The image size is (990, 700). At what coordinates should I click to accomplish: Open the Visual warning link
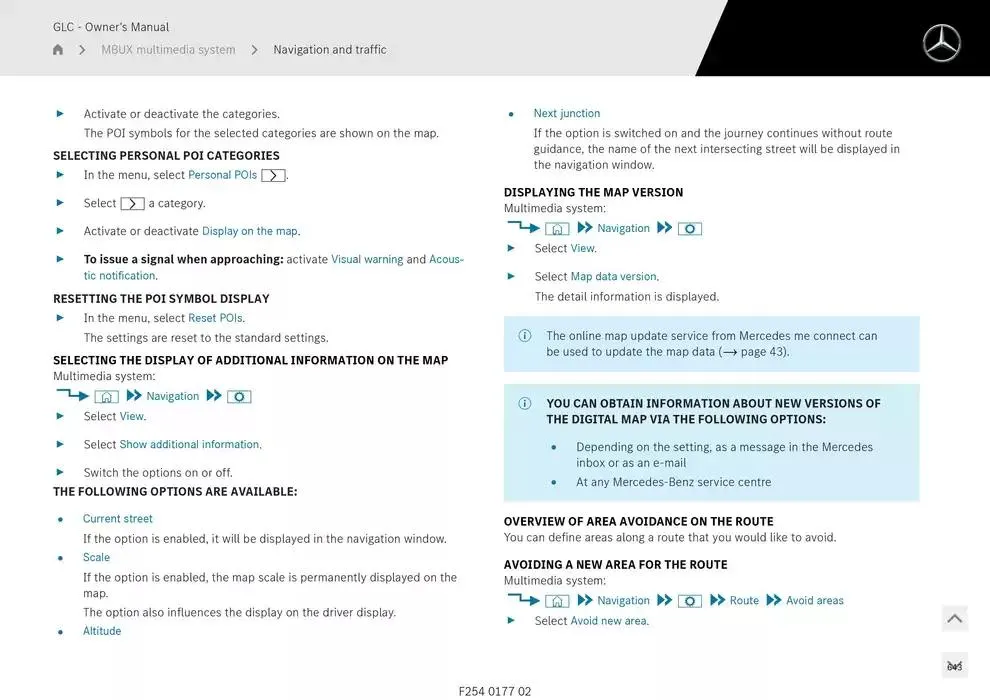click(367, 259)
